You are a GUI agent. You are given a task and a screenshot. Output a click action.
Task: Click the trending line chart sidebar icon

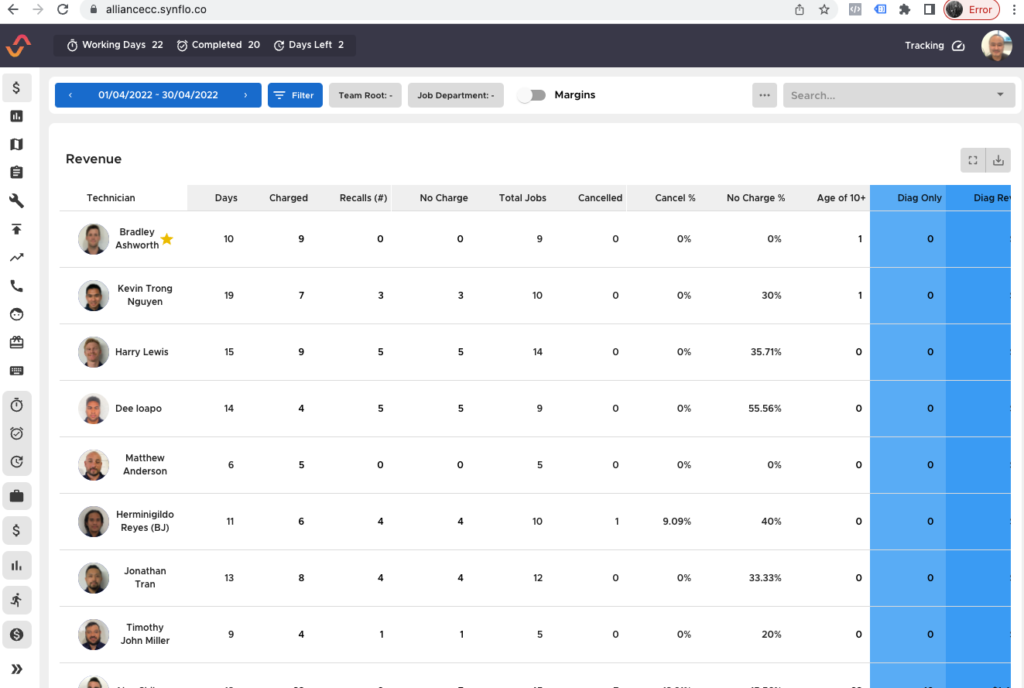pos(16,258)
